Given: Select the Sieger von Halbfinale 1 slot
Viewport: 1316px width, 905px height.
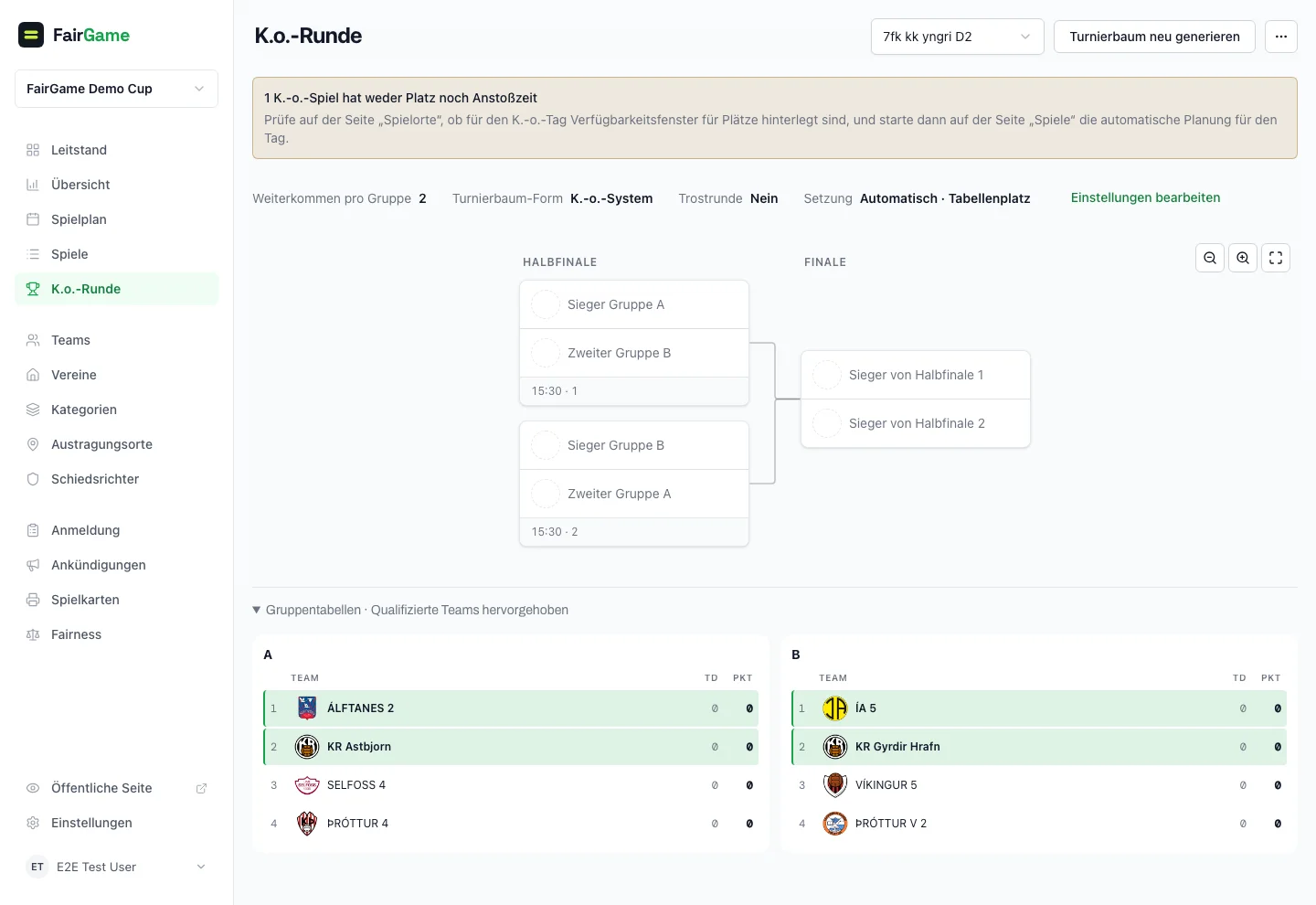Looking at the screenshot, I should (916, 375).
